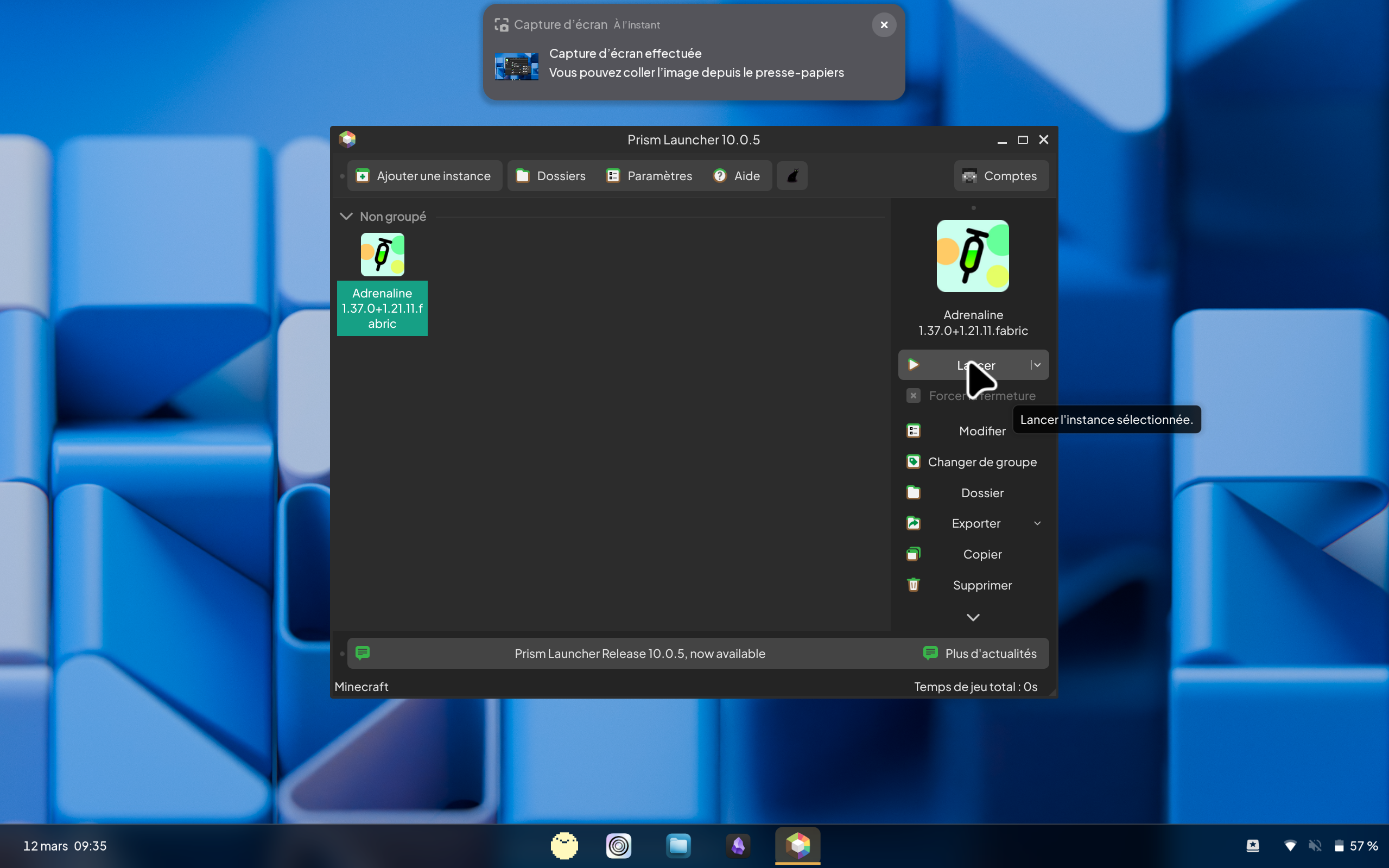Click the Temps de jeu total status text
The image size is (1389, 868).
tap(975, 687)
